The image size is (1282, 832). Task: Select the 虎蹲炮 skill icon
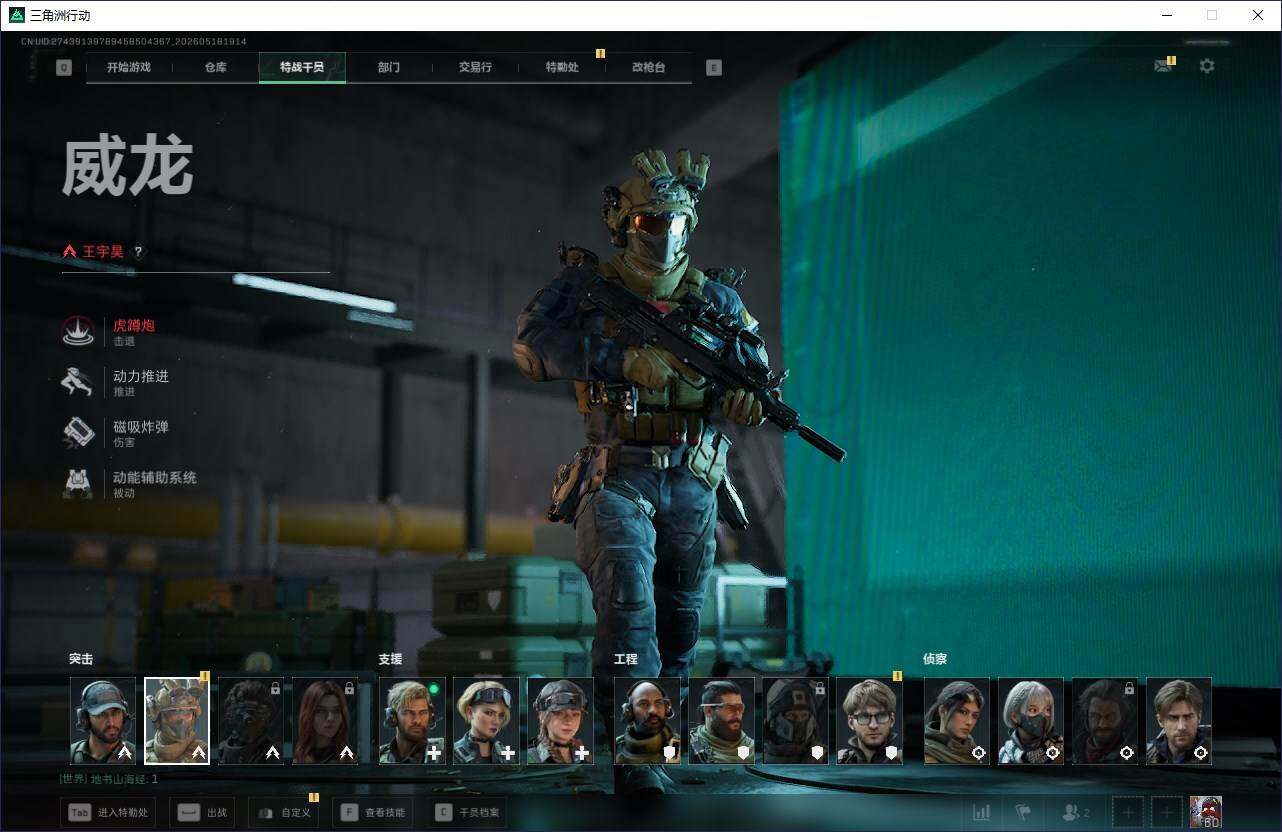point(79,331)
